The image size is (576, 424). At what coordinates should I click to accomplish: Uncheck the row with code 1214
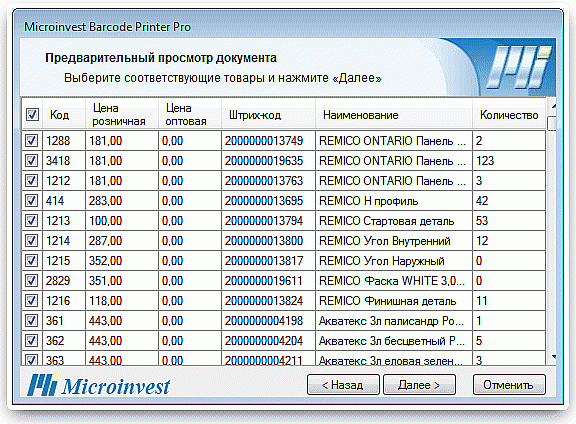31,240
